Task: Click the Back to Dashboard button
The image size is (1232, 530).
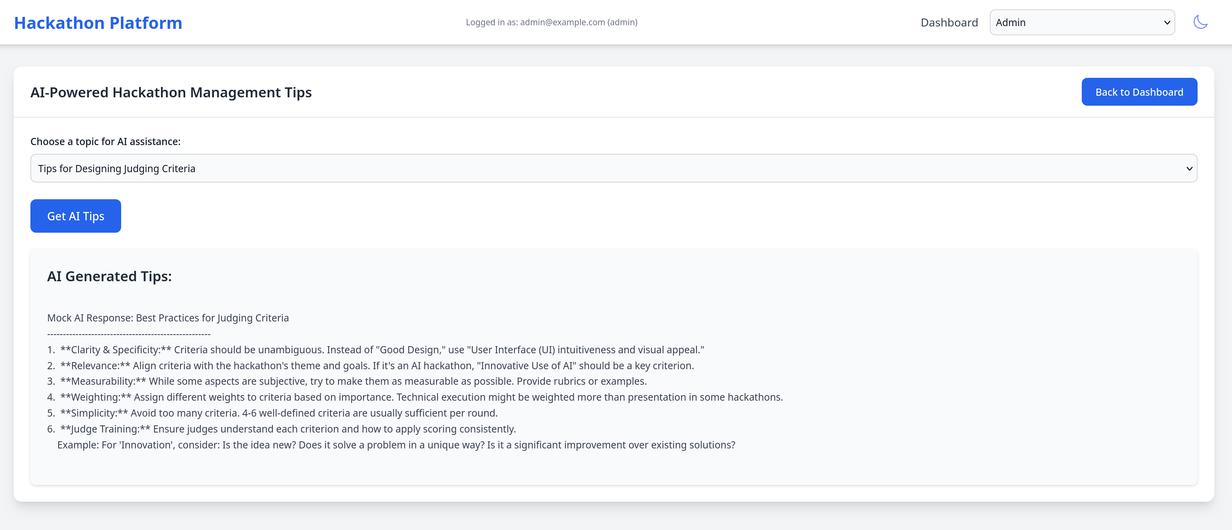Action: point(1139,92)
